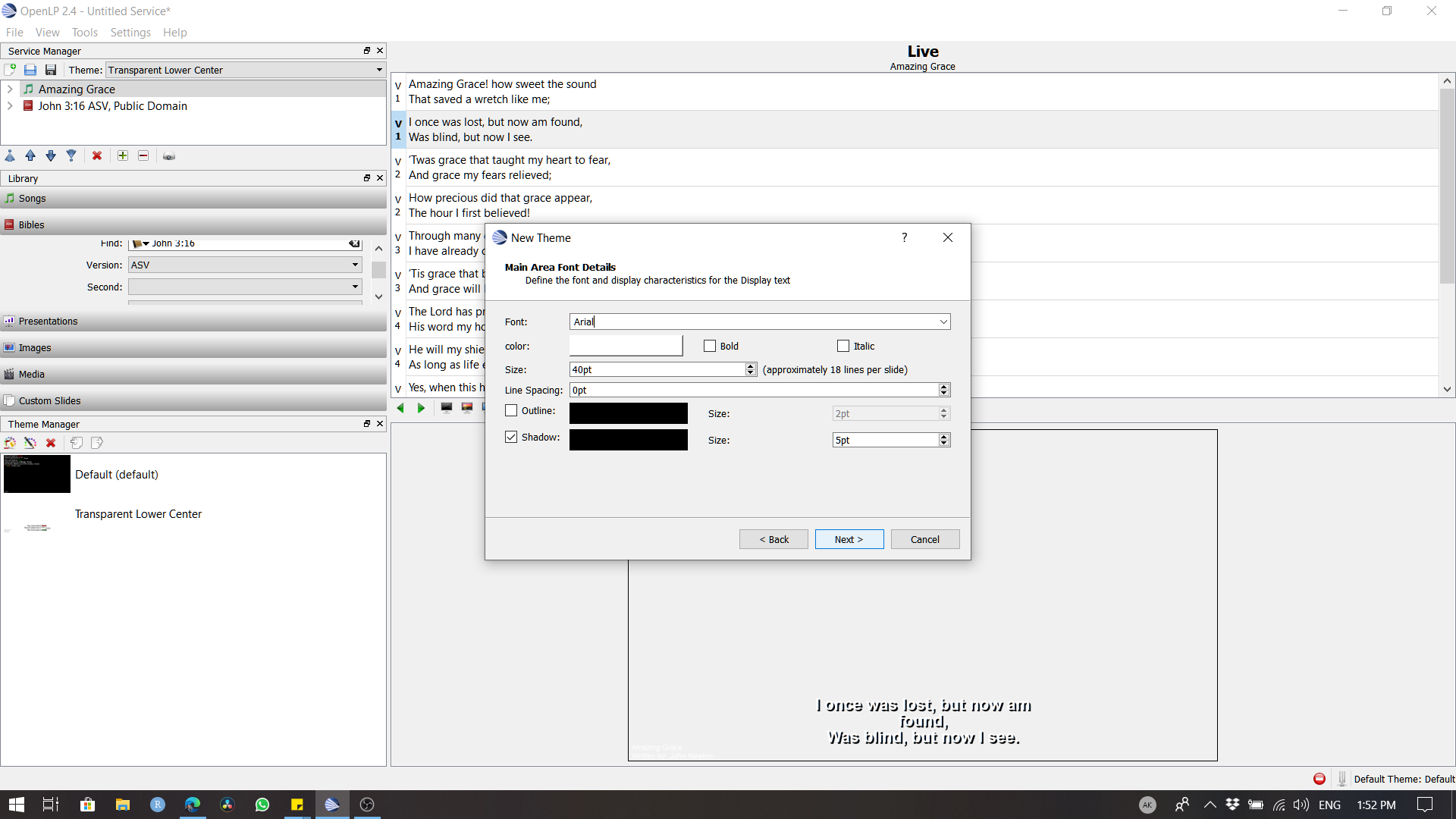Open the Settings menu

coord(130,32)
